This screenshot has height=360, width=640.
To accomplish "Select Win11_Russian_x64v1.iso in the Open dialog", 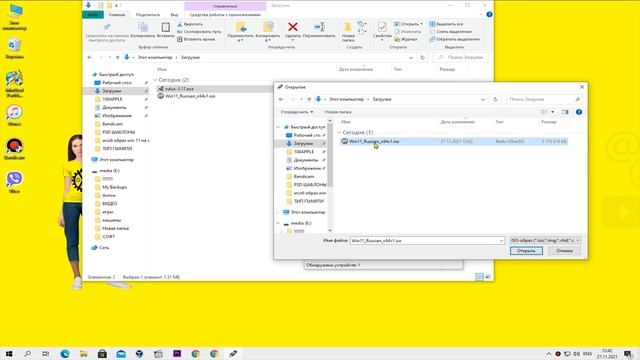I will coord(453,141).
